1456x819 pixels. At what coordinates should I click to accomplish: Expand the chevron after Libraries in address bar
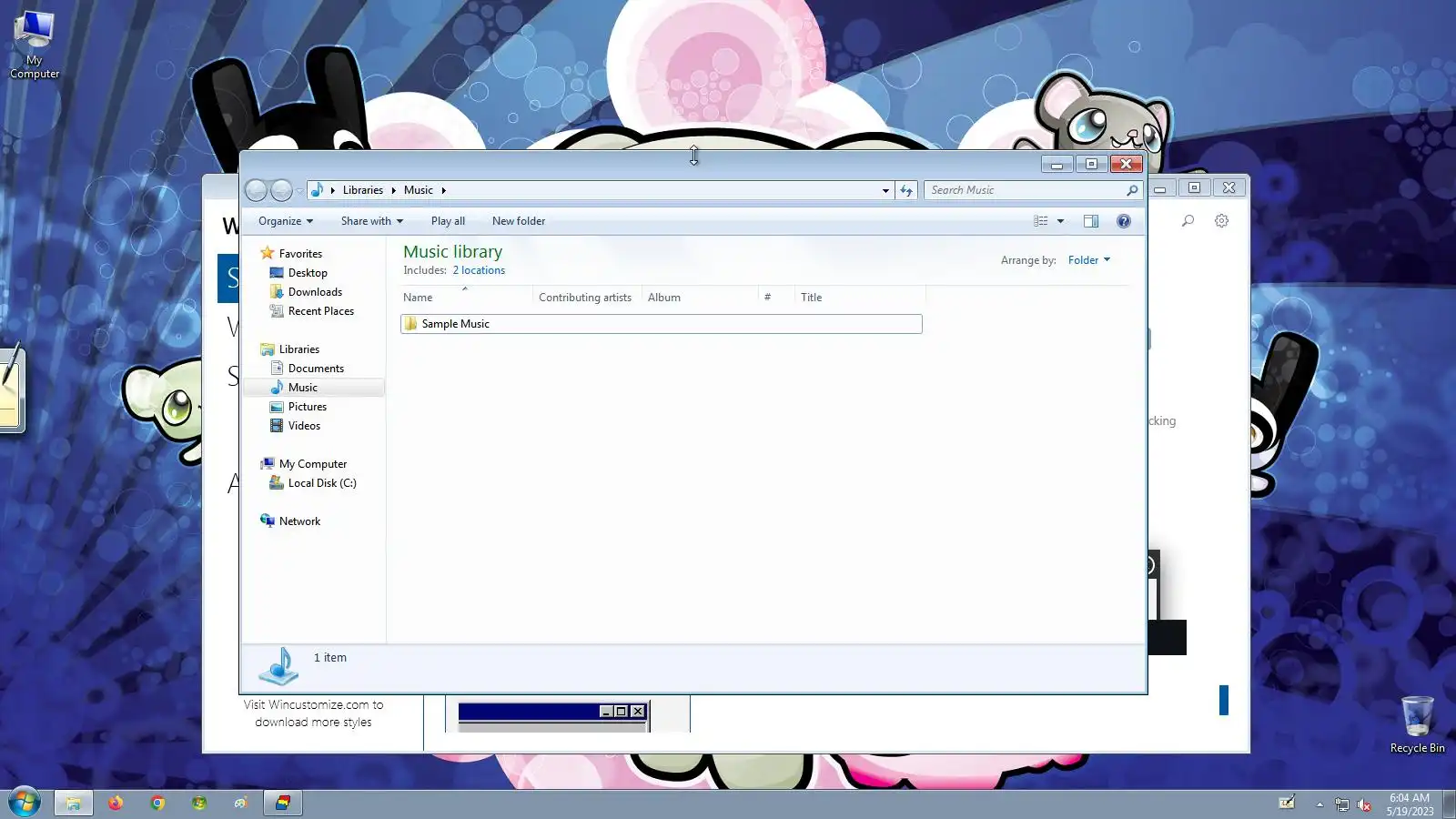(394, 190)
